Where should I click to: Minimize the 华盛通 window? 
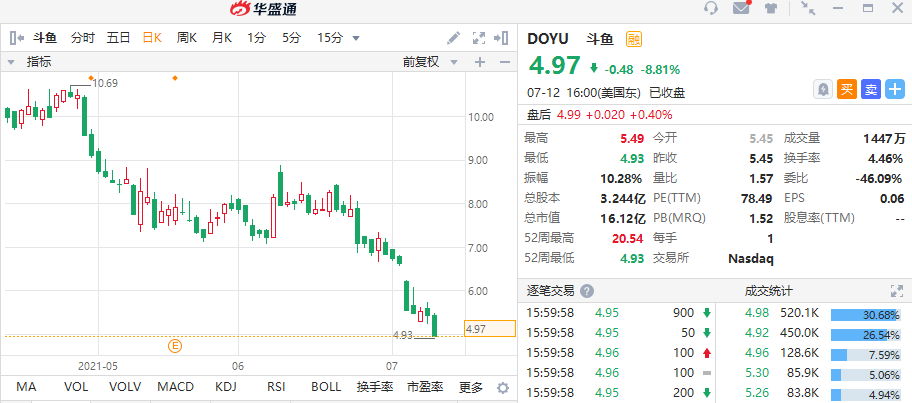(x=838, y=8)
